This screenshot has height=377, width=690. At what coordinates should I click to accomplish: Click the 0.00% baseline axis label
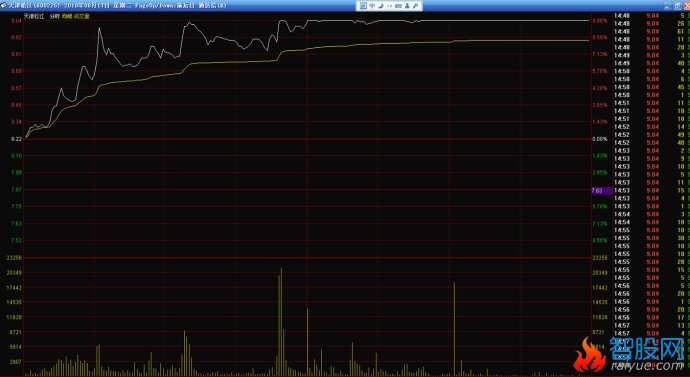(x=600, y=139)
